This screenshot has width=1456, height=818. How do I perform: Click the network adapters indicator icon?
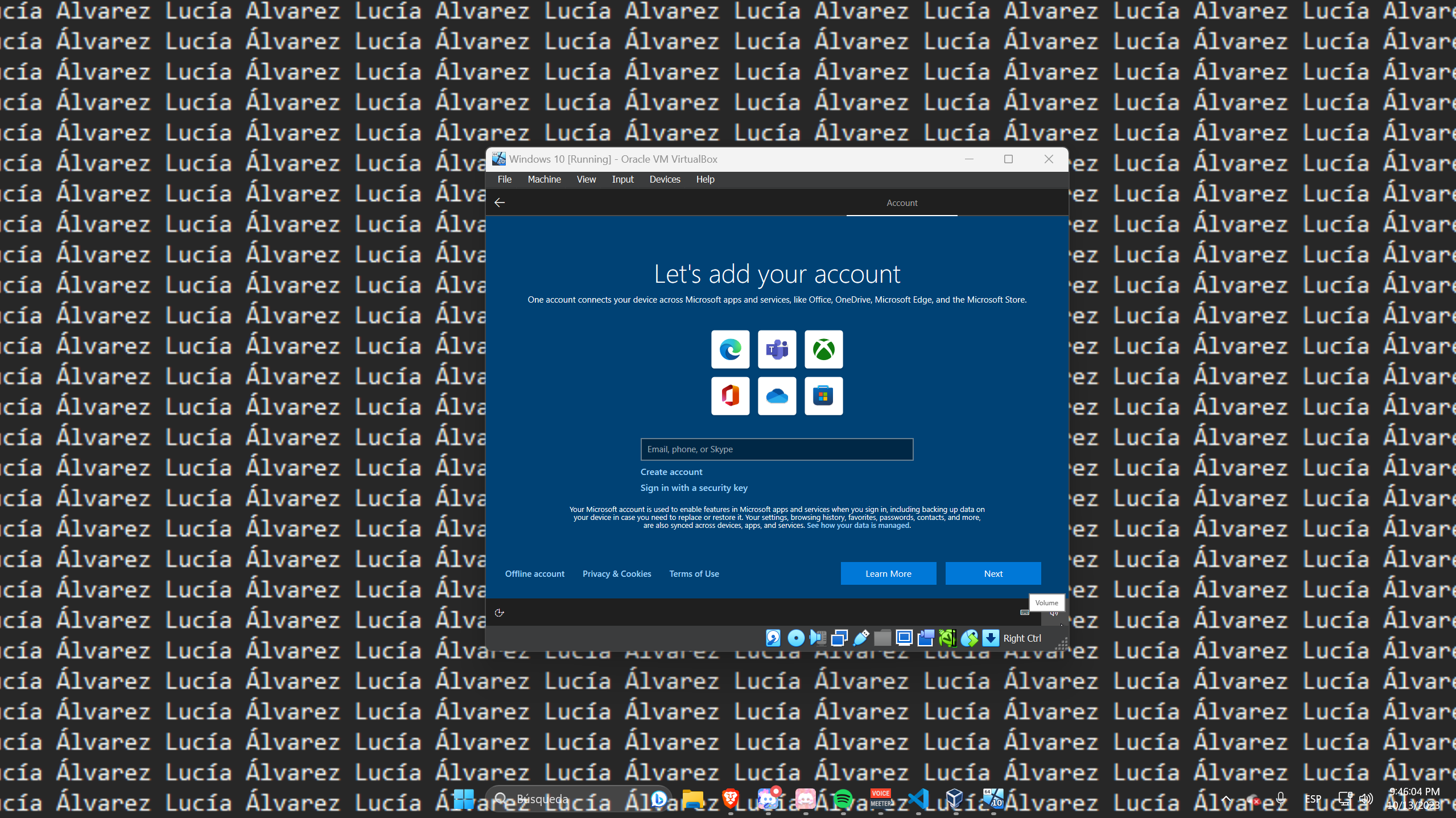(839, 638)
